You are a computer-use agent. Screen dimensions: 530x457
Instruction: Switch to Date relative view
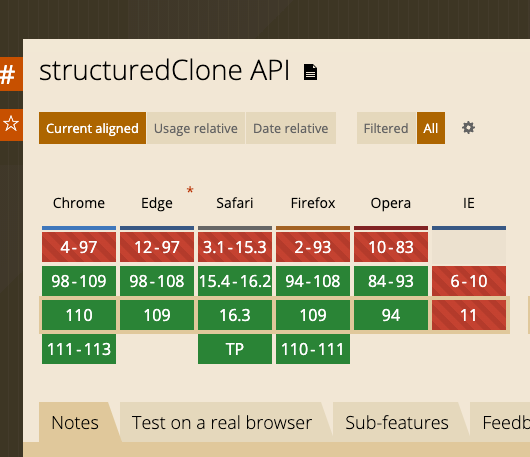291,128
